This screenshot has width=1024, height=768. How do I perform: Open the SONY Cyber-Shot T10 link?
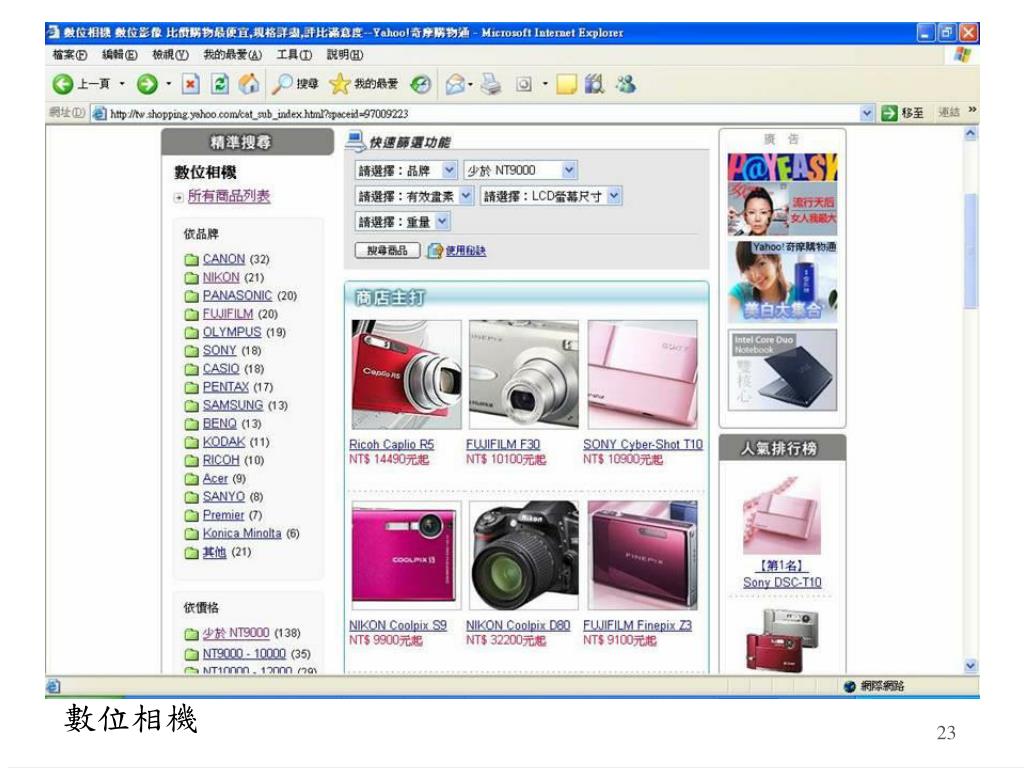click(x=643, y=444)
